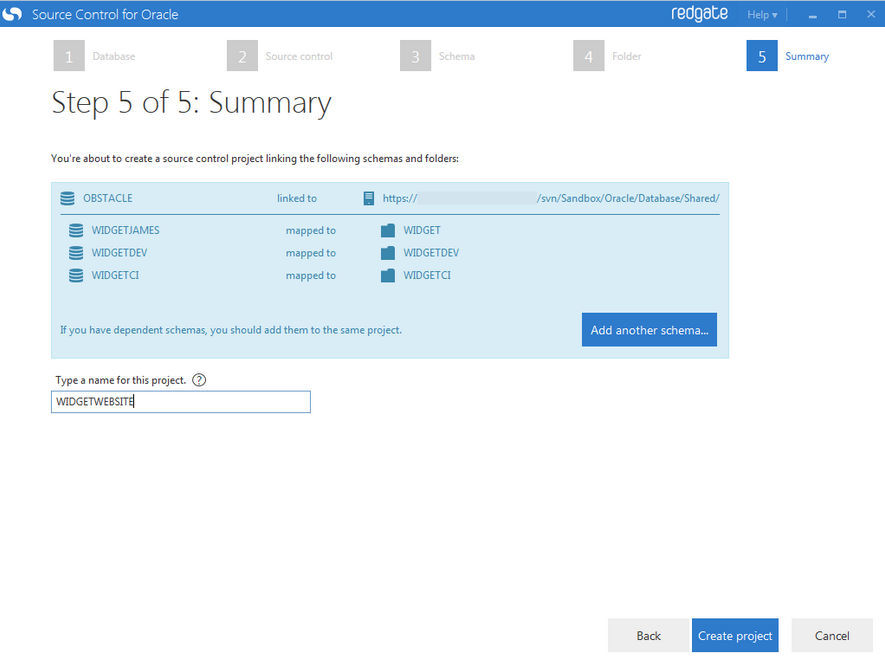This screenshot has height=666, width=885.
Task: Click the WIDGETDEV folder name on right
Action: [x=431, y=253]
